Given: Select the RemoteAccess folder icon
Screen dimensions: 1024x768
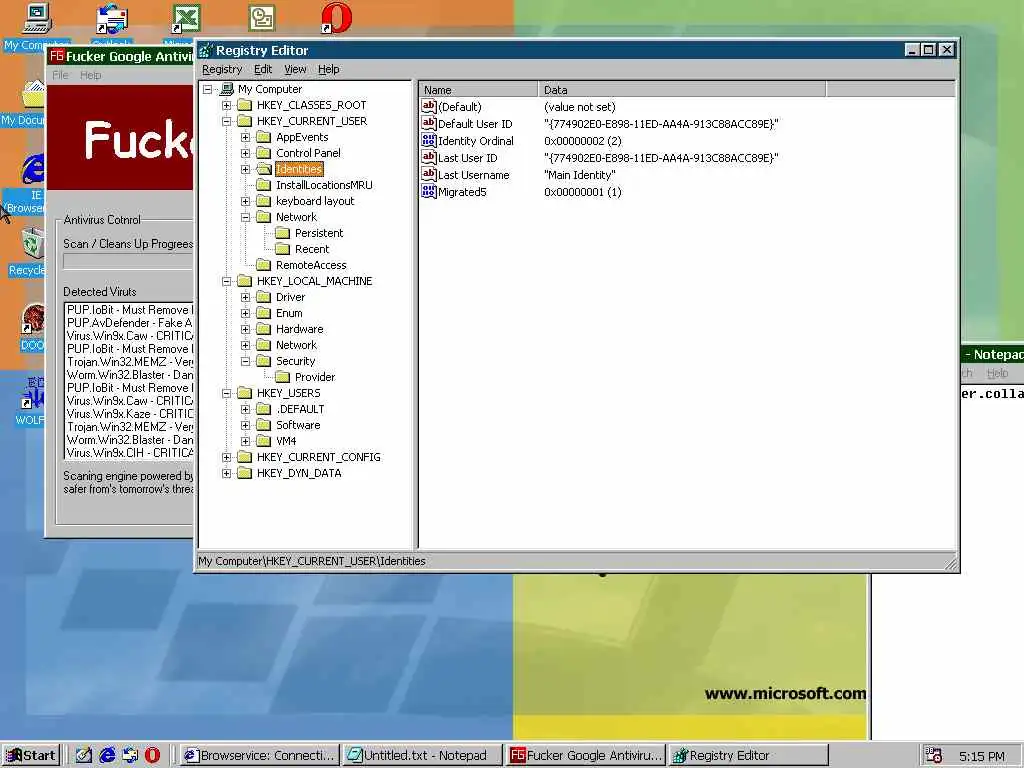Looking at the screenshot, I should tap(264, 265).
